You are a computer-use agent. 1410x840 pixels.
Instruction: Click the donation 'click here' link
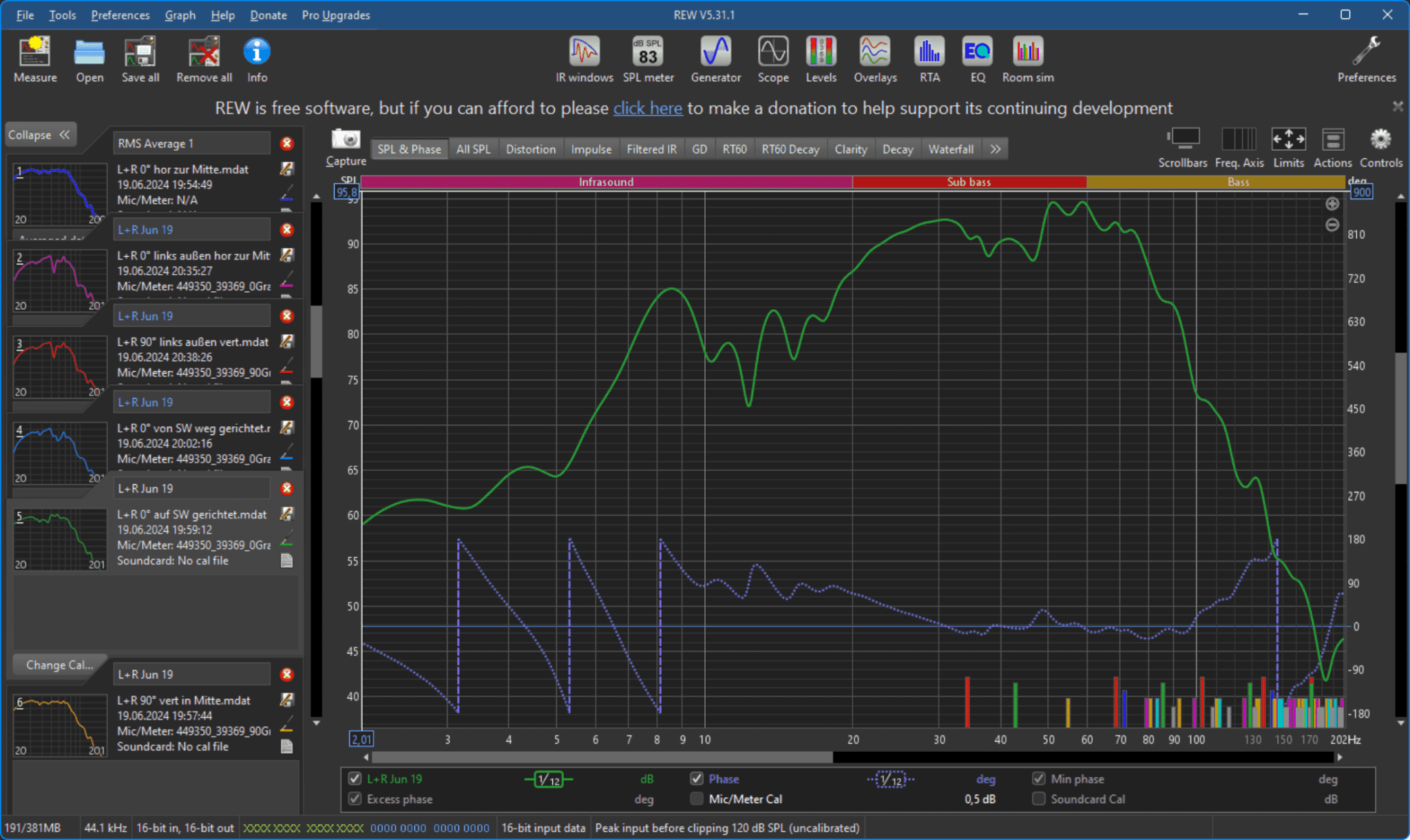tap(648, 108)
